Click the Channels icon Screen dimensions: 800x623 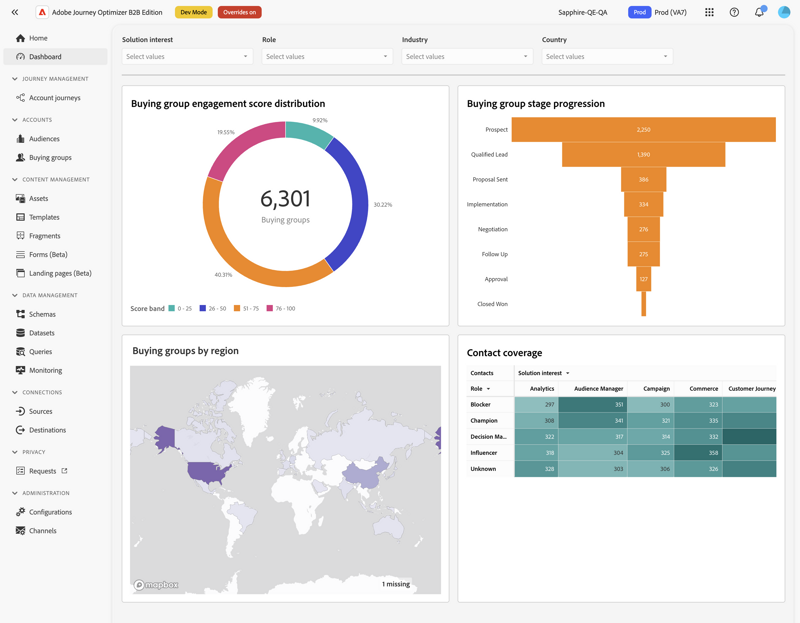(20, 531)
